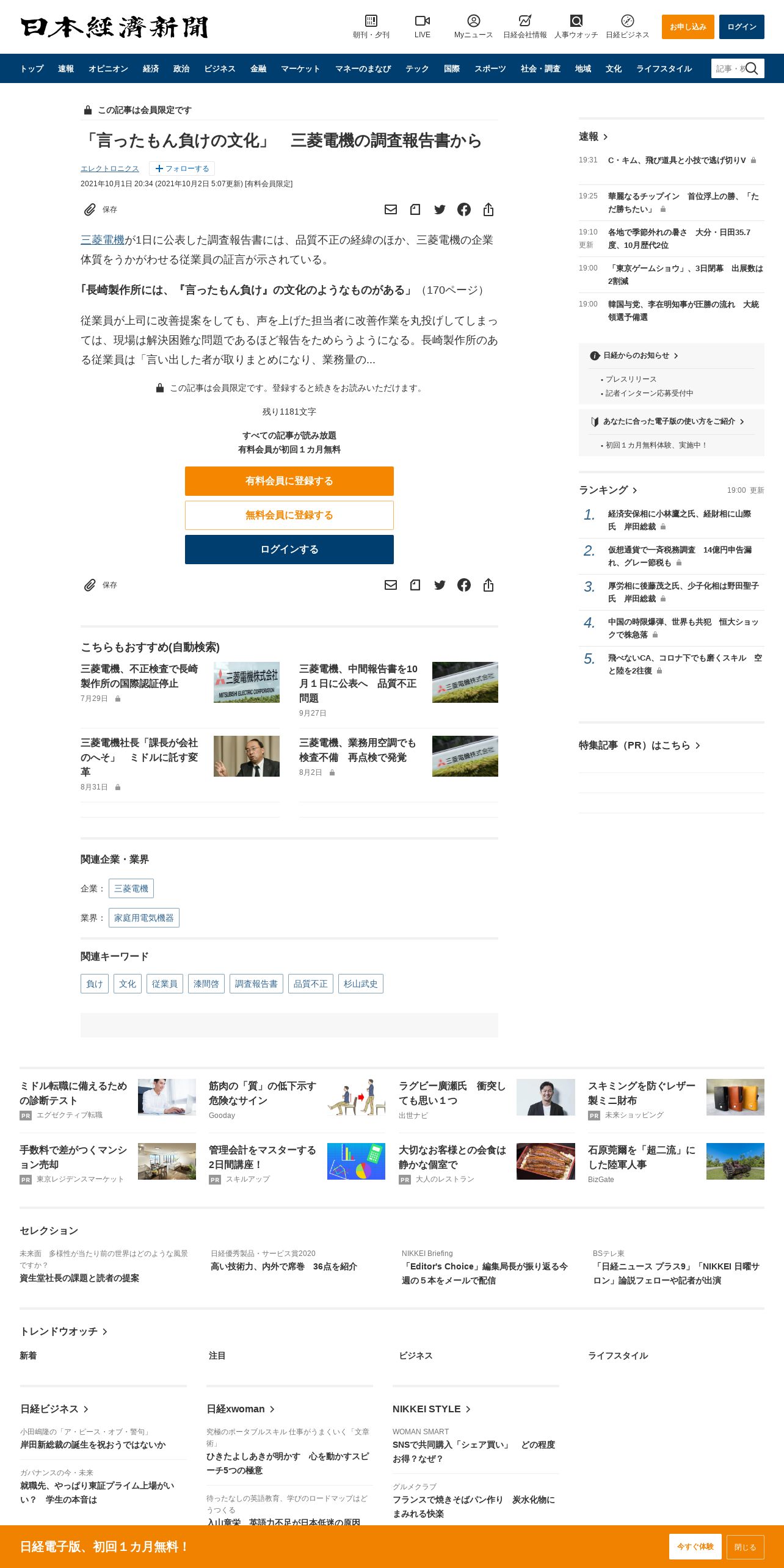Open the 日経ビジネス compass icon

coord(628,21)
